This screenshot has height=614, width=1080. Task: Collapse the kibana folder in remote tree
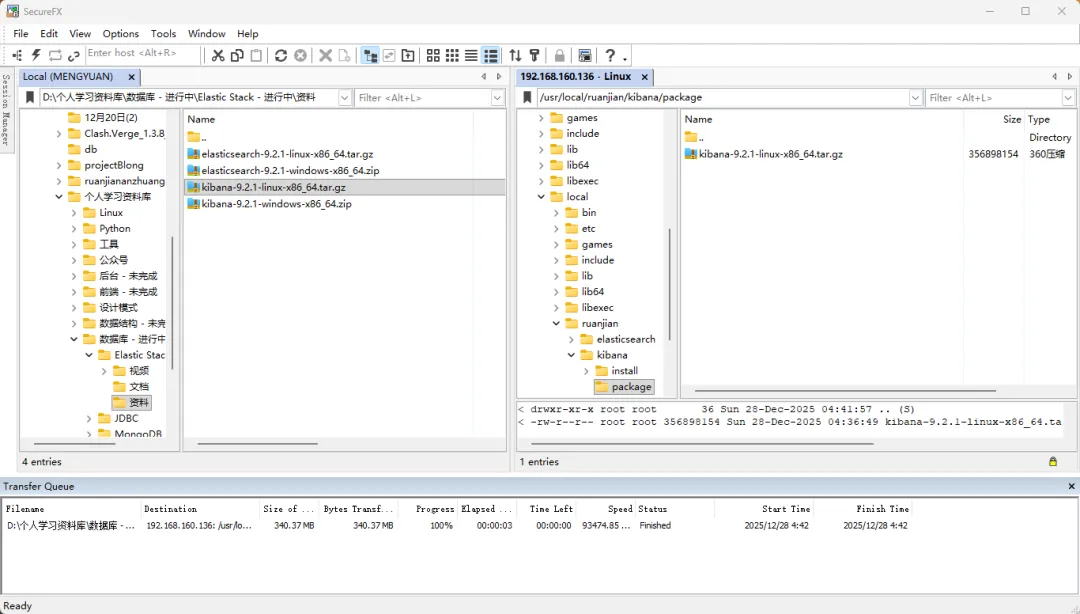571,355
